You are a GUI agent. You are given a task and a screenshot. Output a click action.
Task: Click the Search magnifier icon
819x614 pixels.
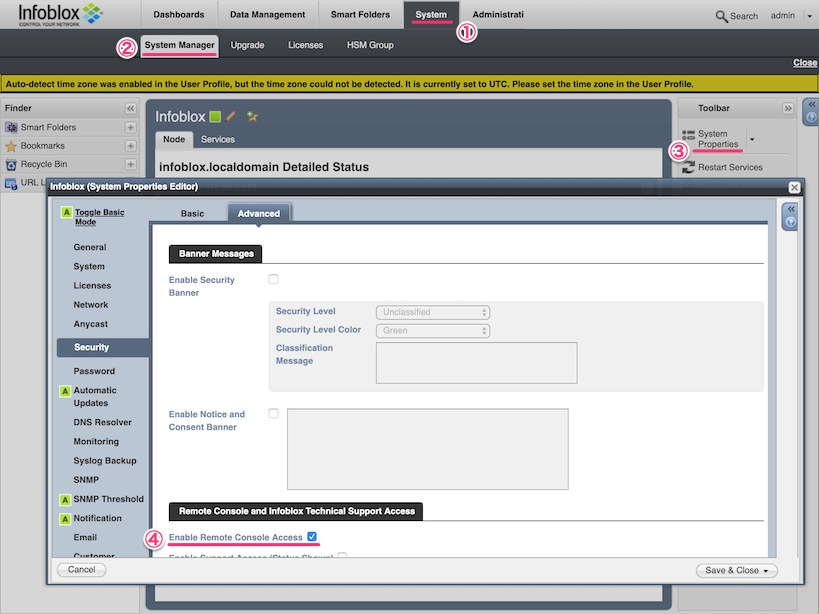point(721,16)
